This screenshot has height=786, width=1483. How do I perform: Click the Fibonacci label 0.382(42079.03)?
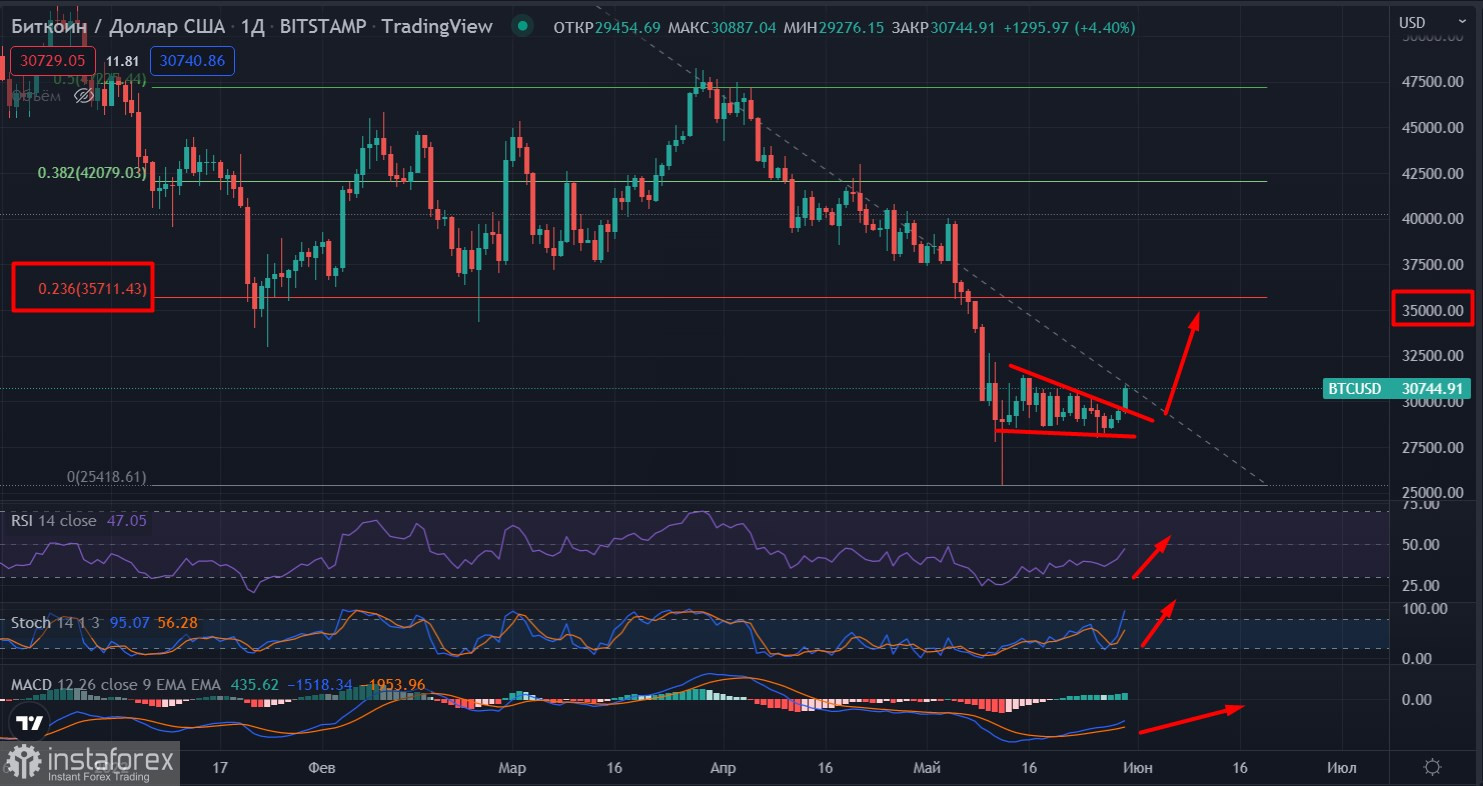tap(92, 173)
